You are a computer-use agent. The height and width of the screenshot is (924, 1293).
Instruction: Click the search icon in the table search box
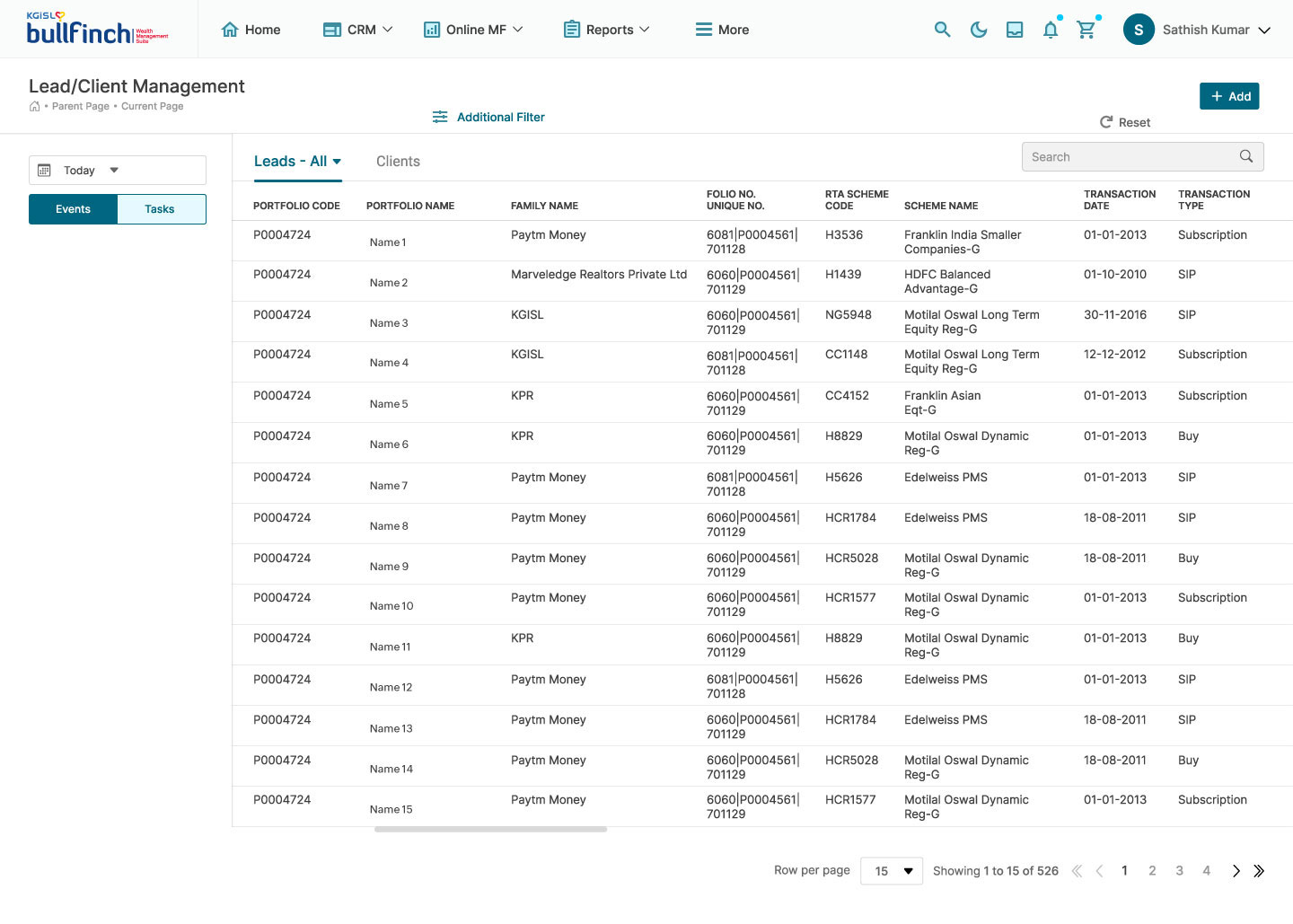coord(1246,156)
